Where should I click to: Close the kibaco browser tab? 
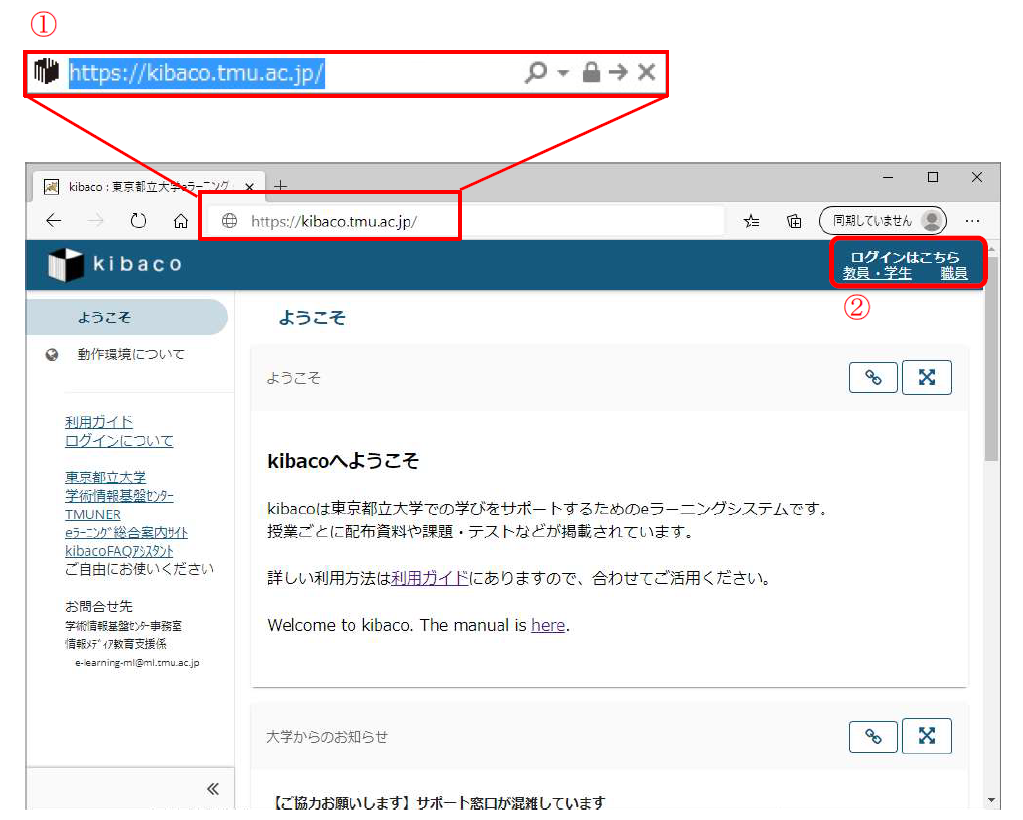click(x=249, y=187)
